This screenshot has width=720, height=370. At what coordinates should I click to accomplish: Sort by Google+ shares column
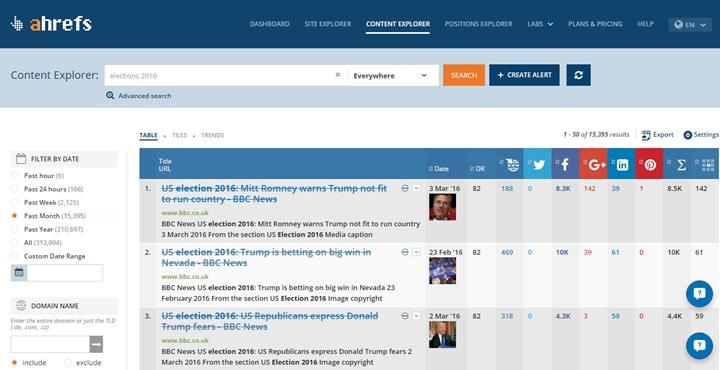click(x=593, y=164)
